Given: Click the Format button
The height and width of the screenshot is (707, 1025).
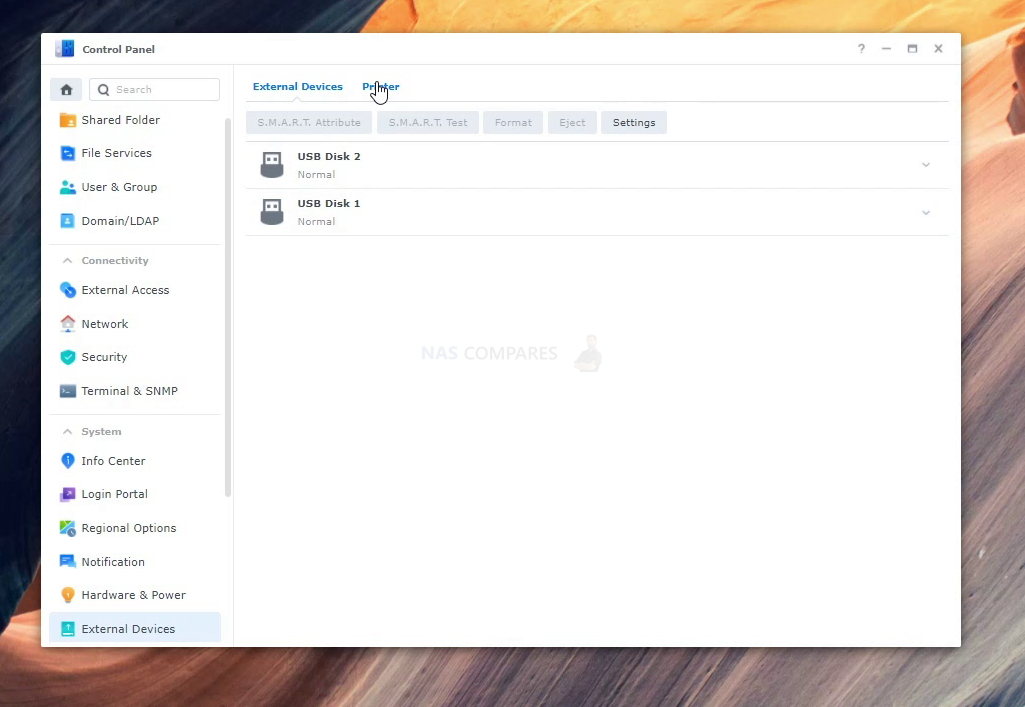Looking at the screenshot, I should (x=513, y=122).
